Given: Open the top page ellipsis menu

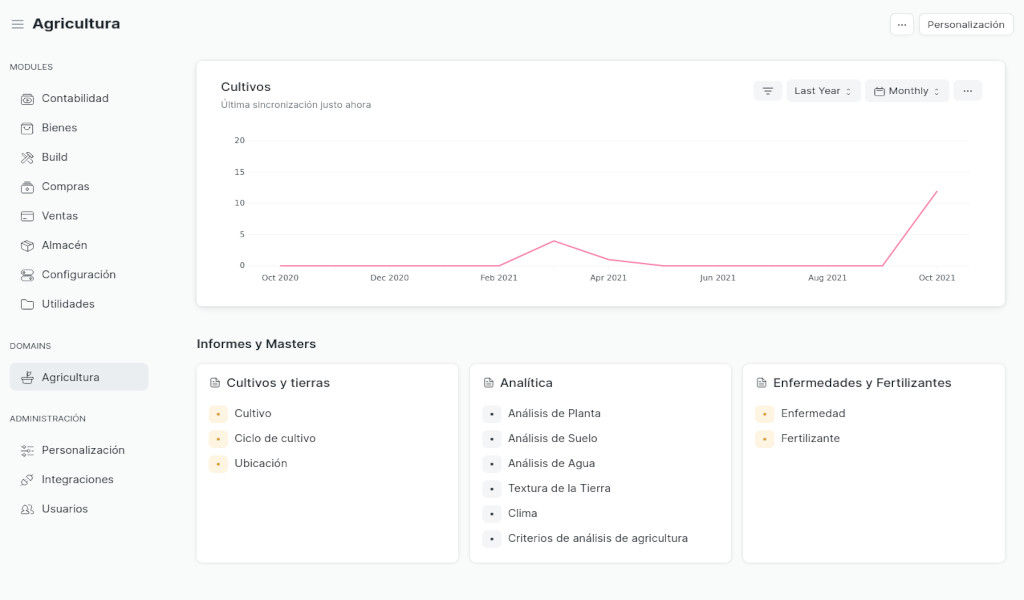Looking at the screenshot, I should pyautogui.click(x=901, y=25).
